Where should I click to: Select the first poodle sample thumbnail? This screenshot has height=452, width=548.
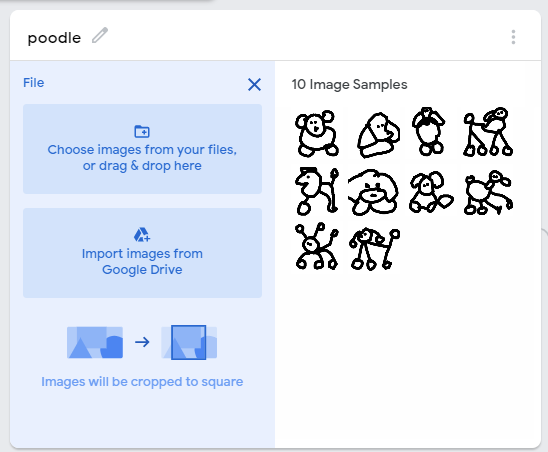pyautogui.click(x=317, y=133)
